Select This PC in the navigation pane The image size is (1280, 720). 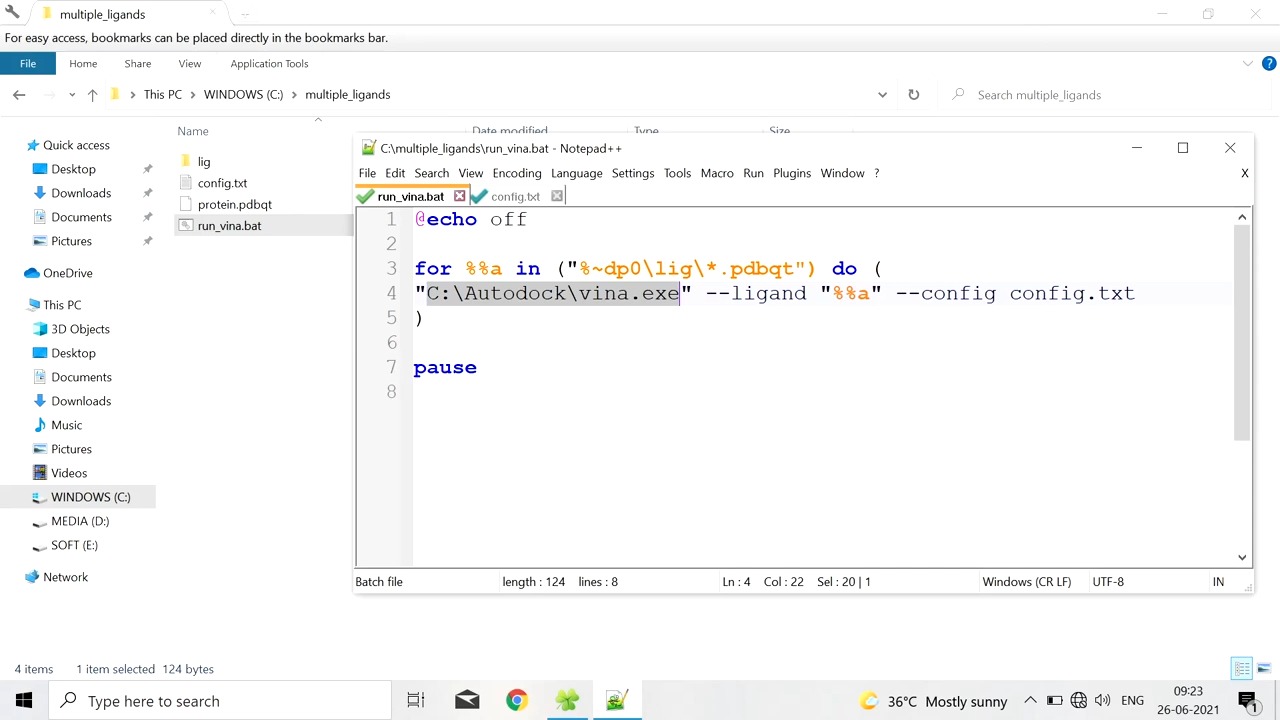[62, 305]
